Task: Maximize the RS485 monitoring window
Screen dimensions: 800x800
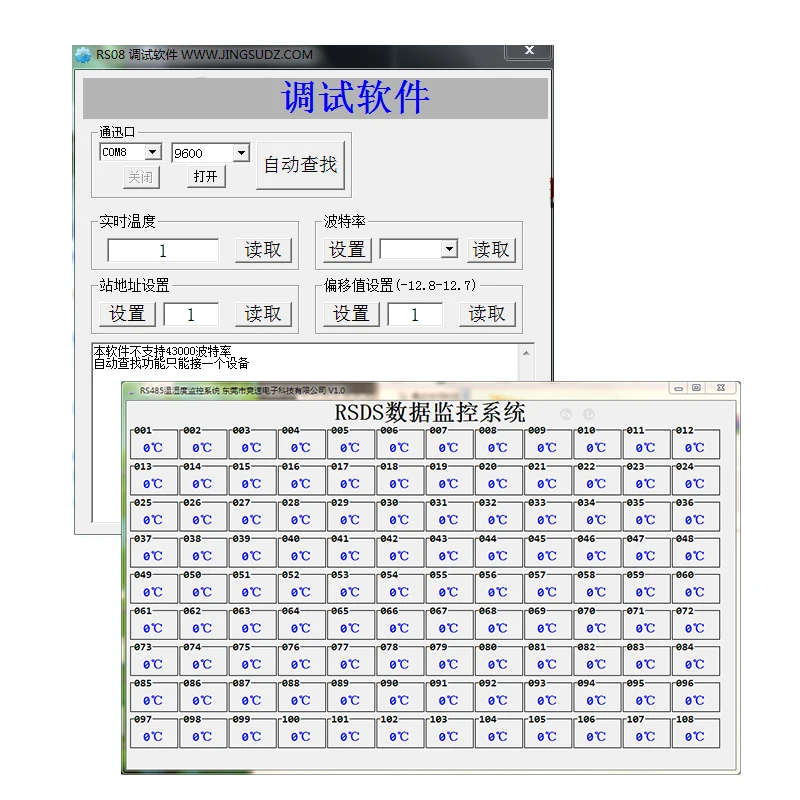Action: [696, 388]
